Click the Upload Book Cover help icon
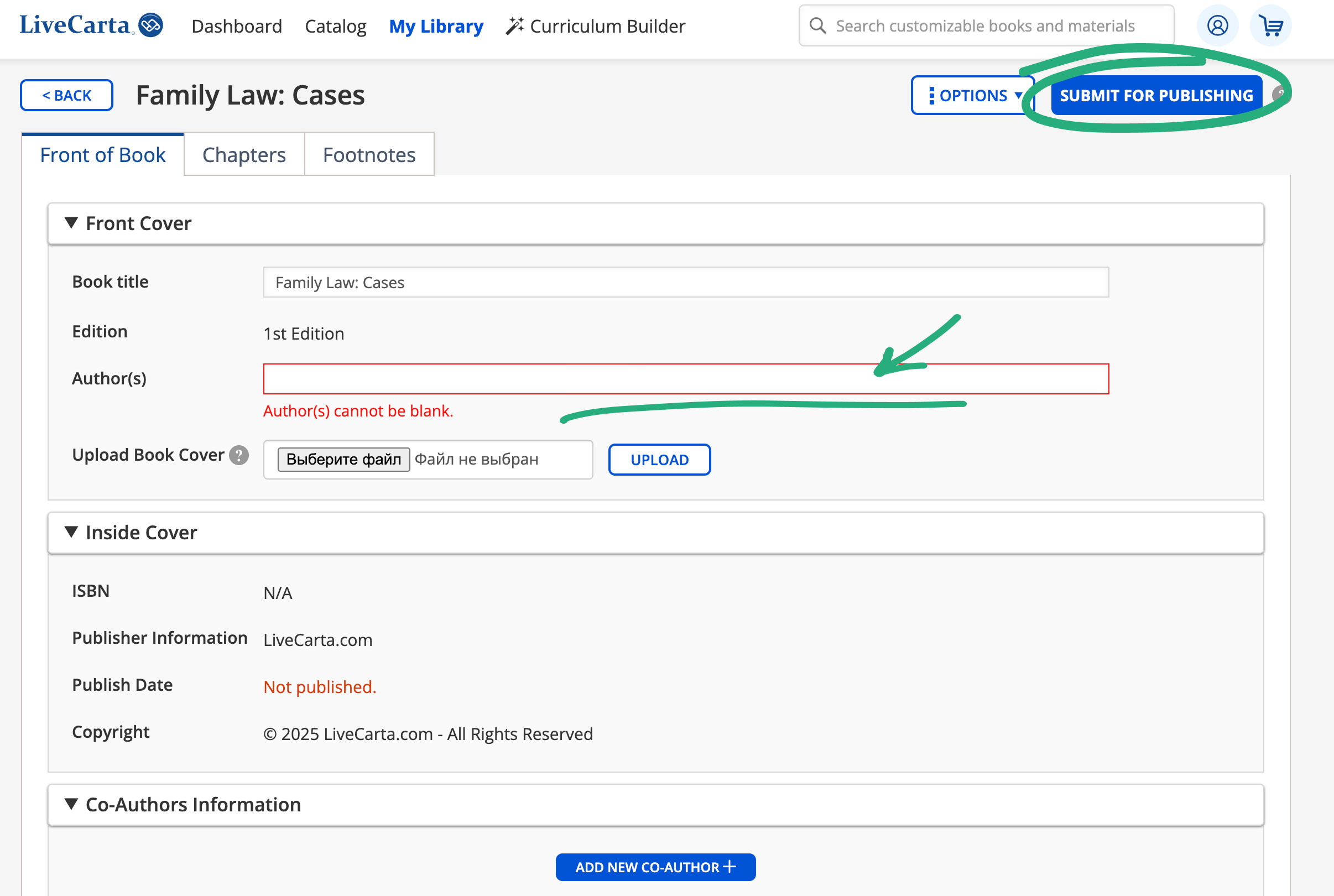This screenshot has height=896, width=1334. point(239,456)
